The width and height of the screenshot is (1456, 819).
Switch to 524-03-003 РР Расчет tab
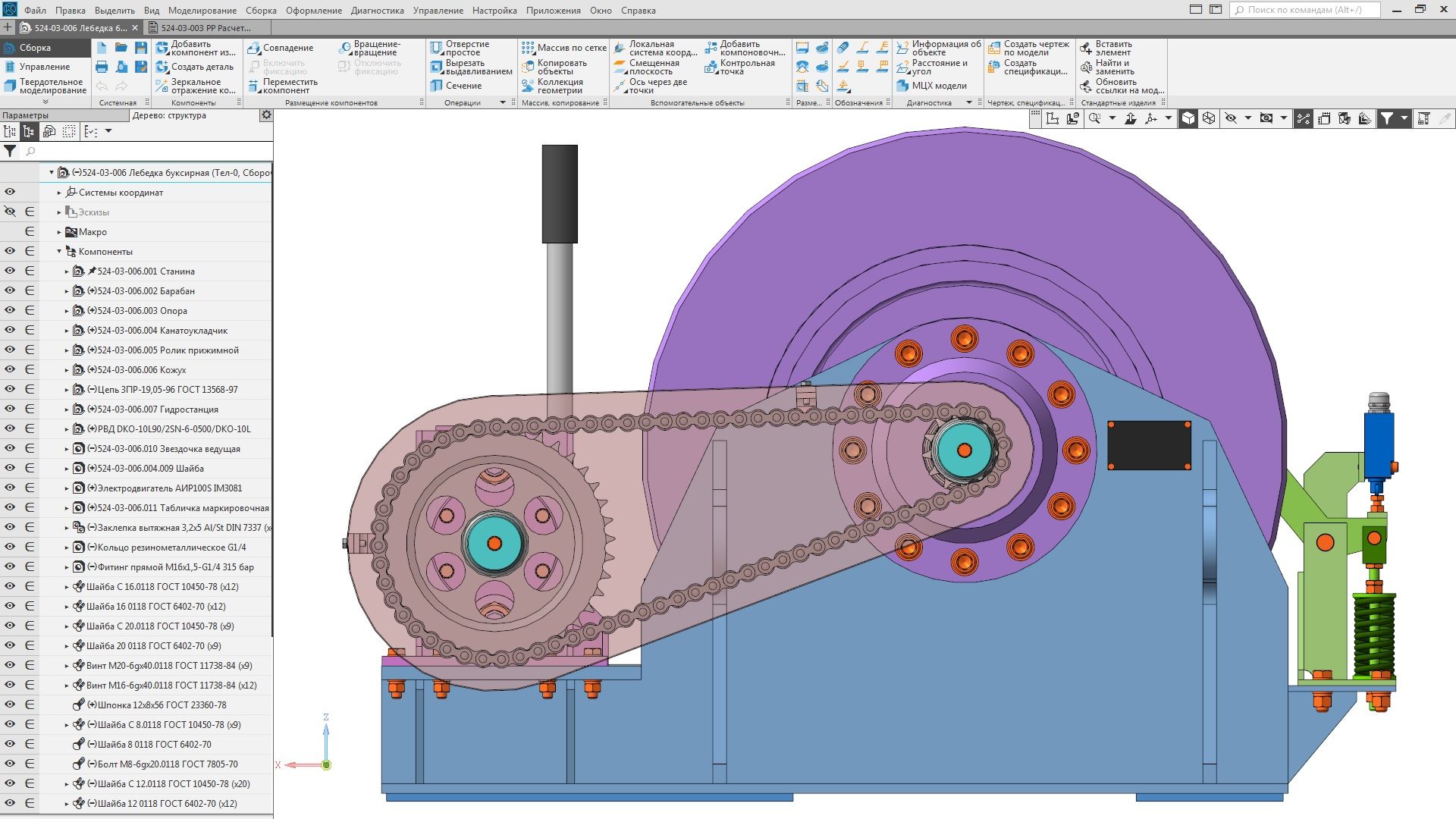click(x=198, y=28)
